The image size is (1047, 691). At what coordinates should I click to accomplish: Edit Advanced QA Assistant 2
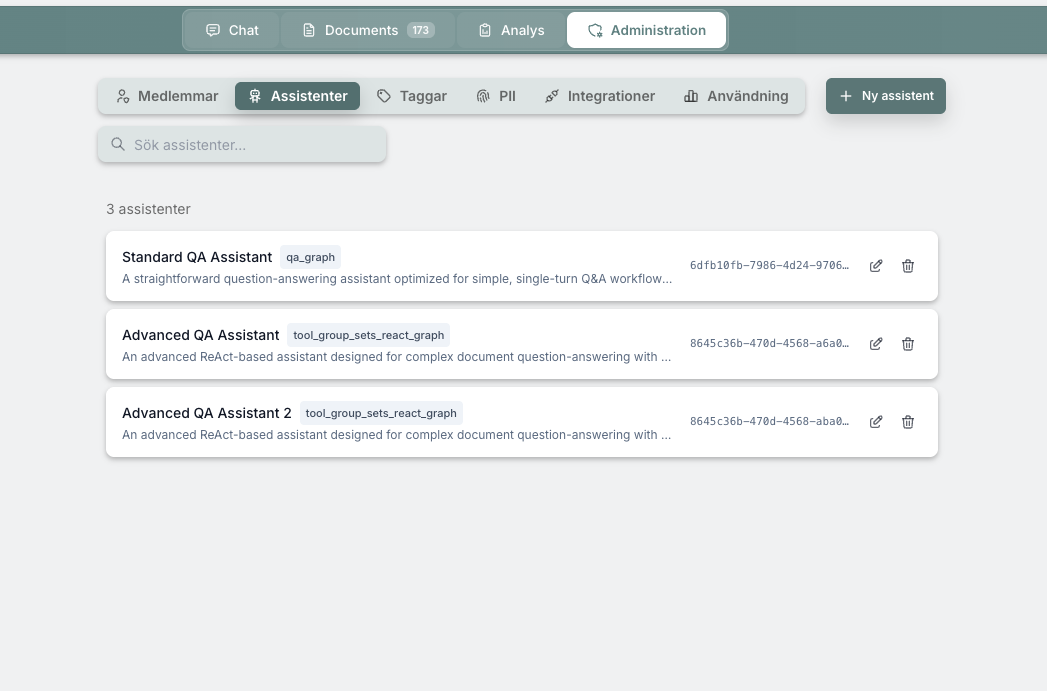point(875,422)
